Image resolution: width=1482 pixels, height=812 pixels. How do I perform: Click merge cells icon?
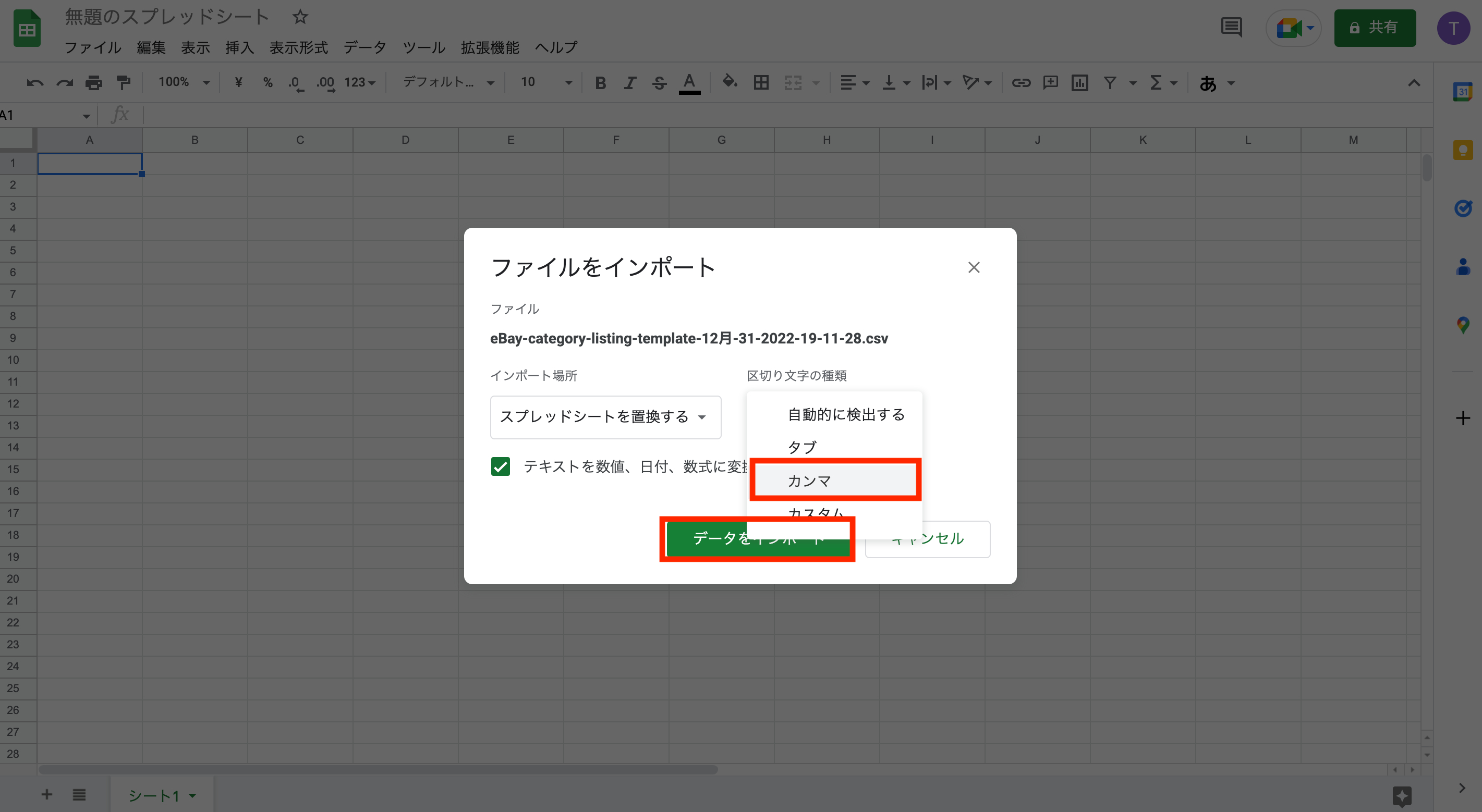793,83
